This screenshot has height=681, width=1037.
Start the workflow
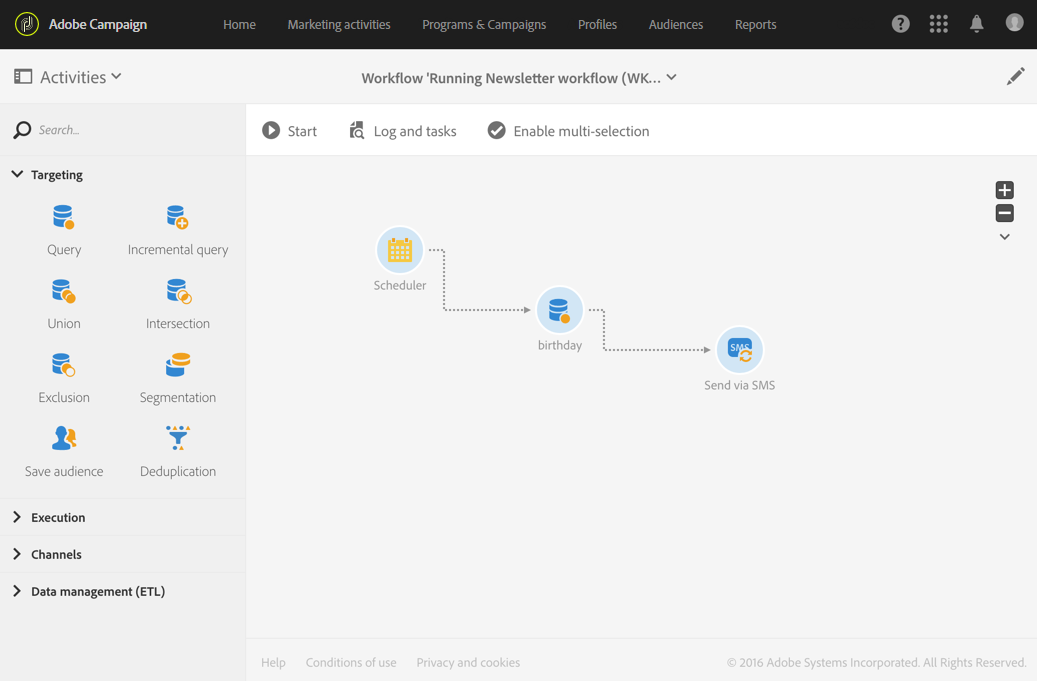pyautogui.click(x=290, y=131)
